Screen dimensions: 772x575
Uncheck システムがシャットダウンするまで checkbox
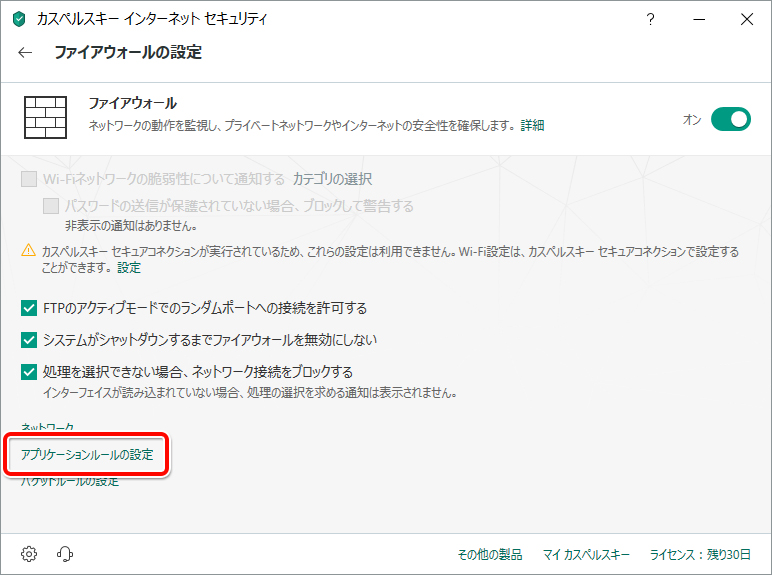(29, 340)
